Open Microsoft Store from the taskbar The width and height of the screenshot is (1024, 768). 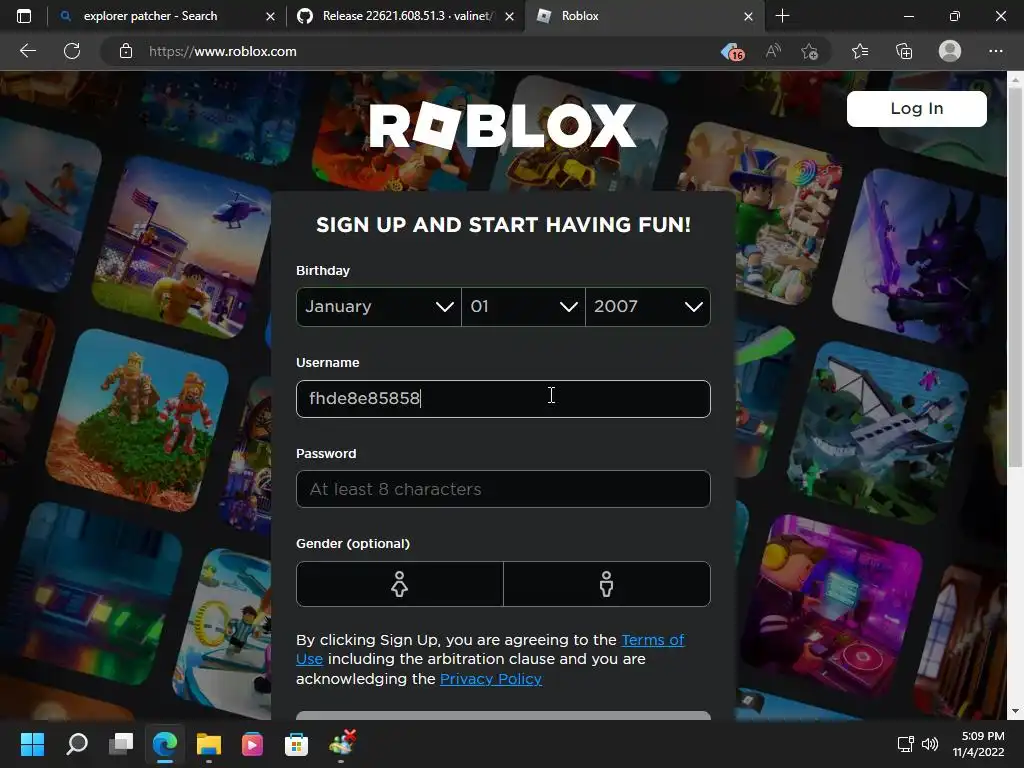296,744
